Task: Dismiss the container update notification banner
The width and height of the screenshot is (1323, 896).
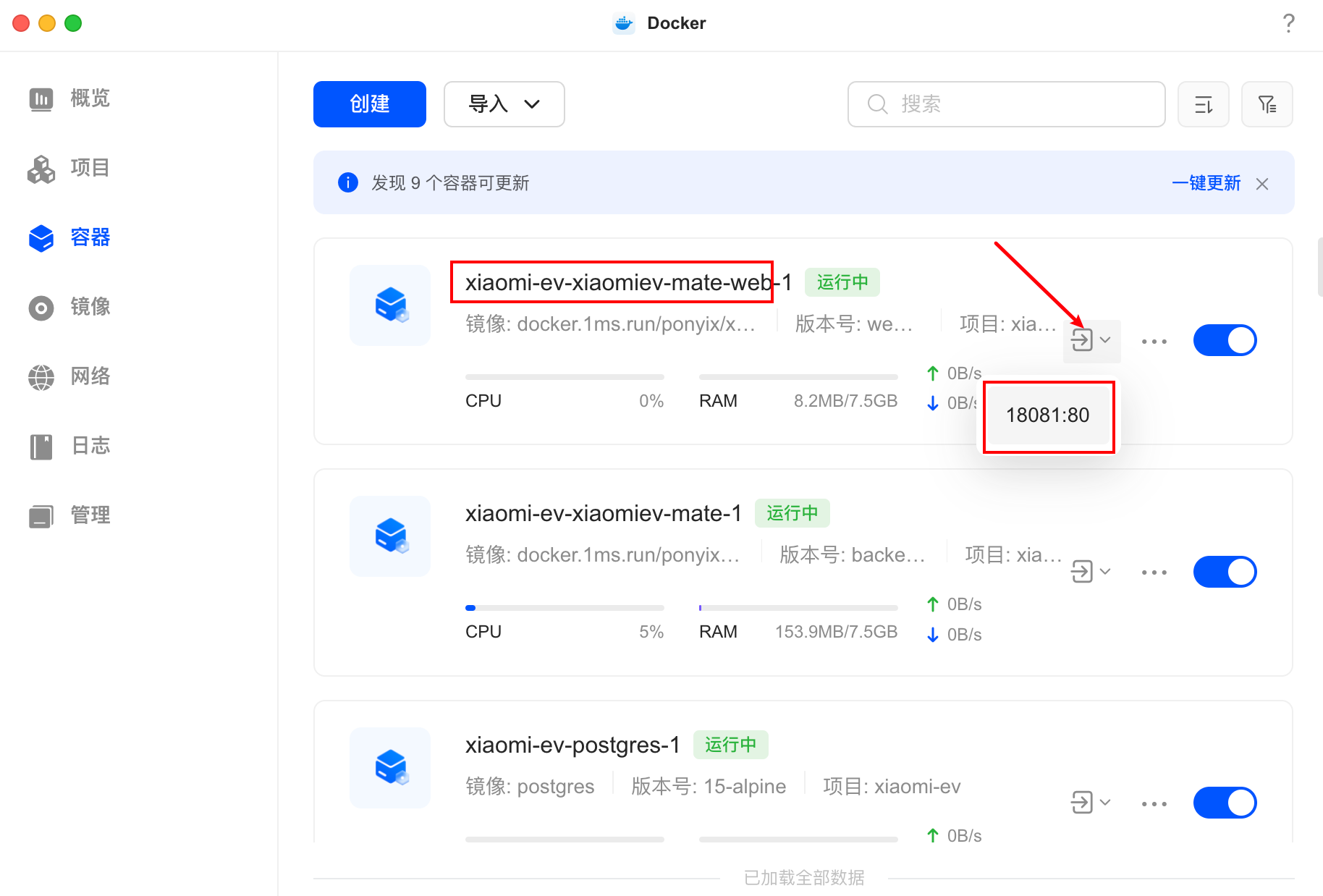Action: click(1262, 184)
